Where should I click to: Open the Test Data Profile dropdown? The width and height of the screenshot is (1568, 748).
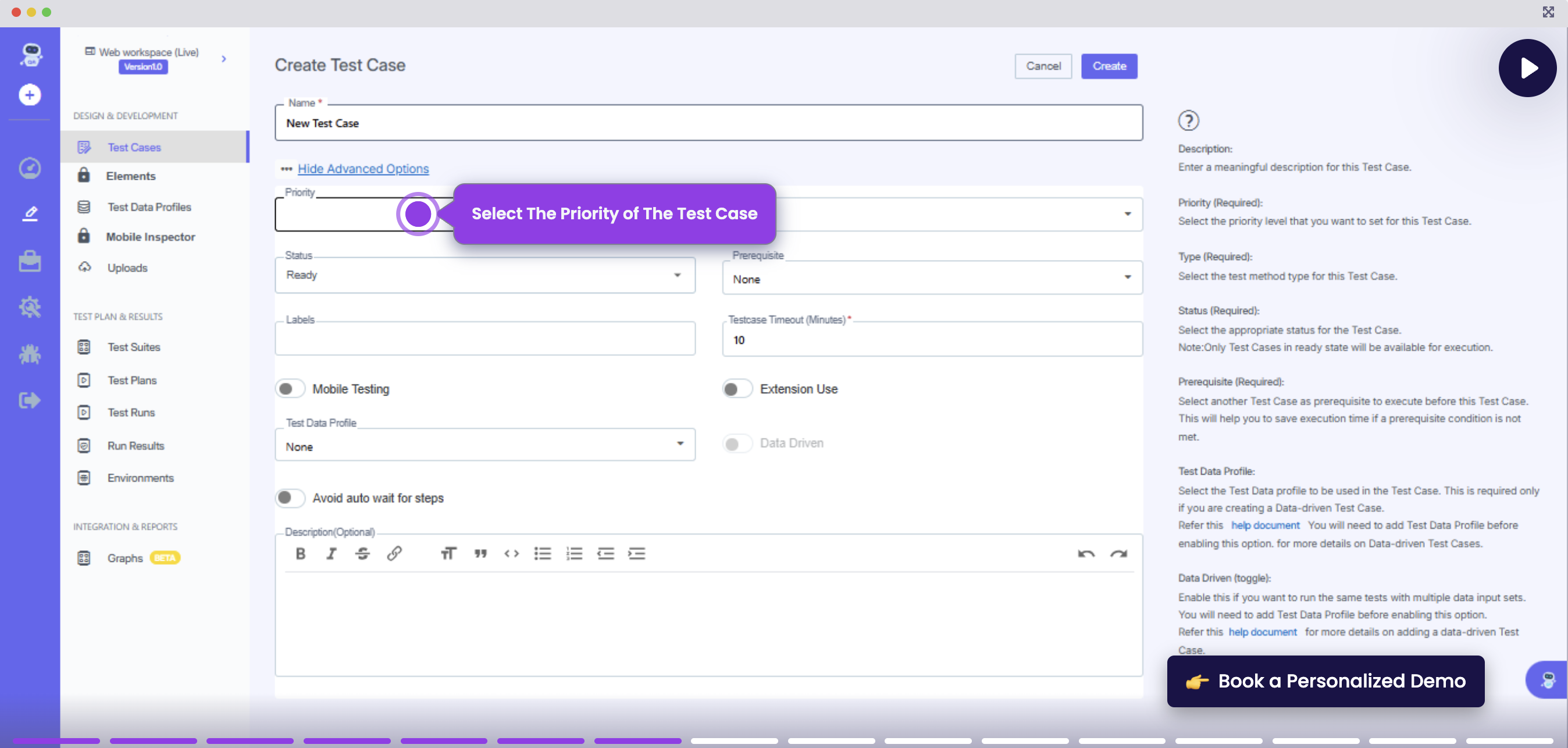click(x=484, y=446)
